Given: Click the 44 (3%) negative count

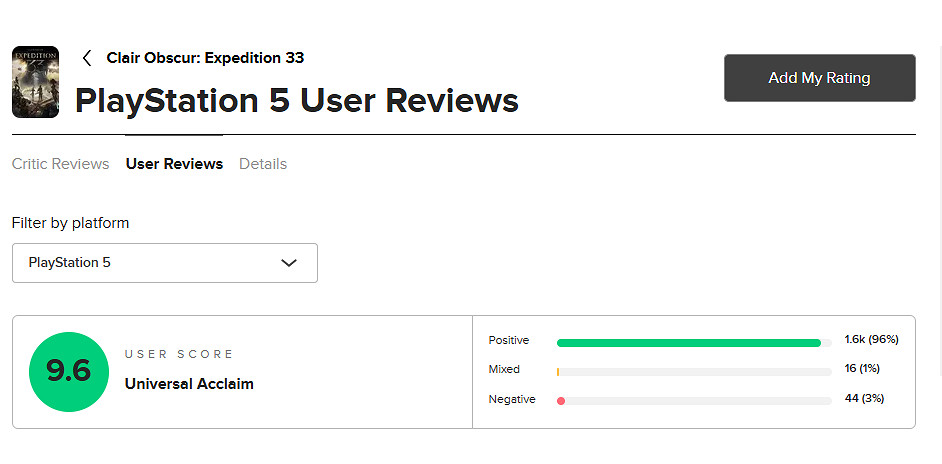Looking at the screenshot, I should point(864,399).
